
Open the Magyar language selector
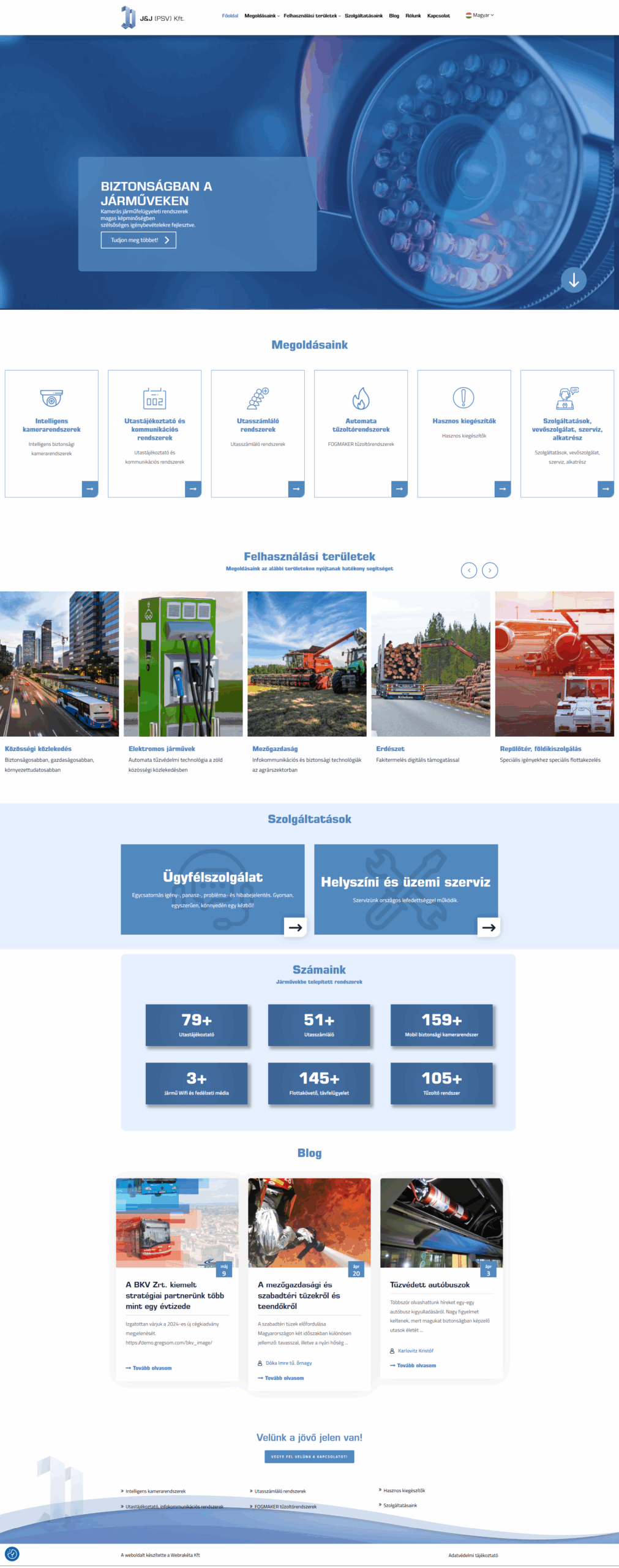pyautogui.click(x=480, y=15)
